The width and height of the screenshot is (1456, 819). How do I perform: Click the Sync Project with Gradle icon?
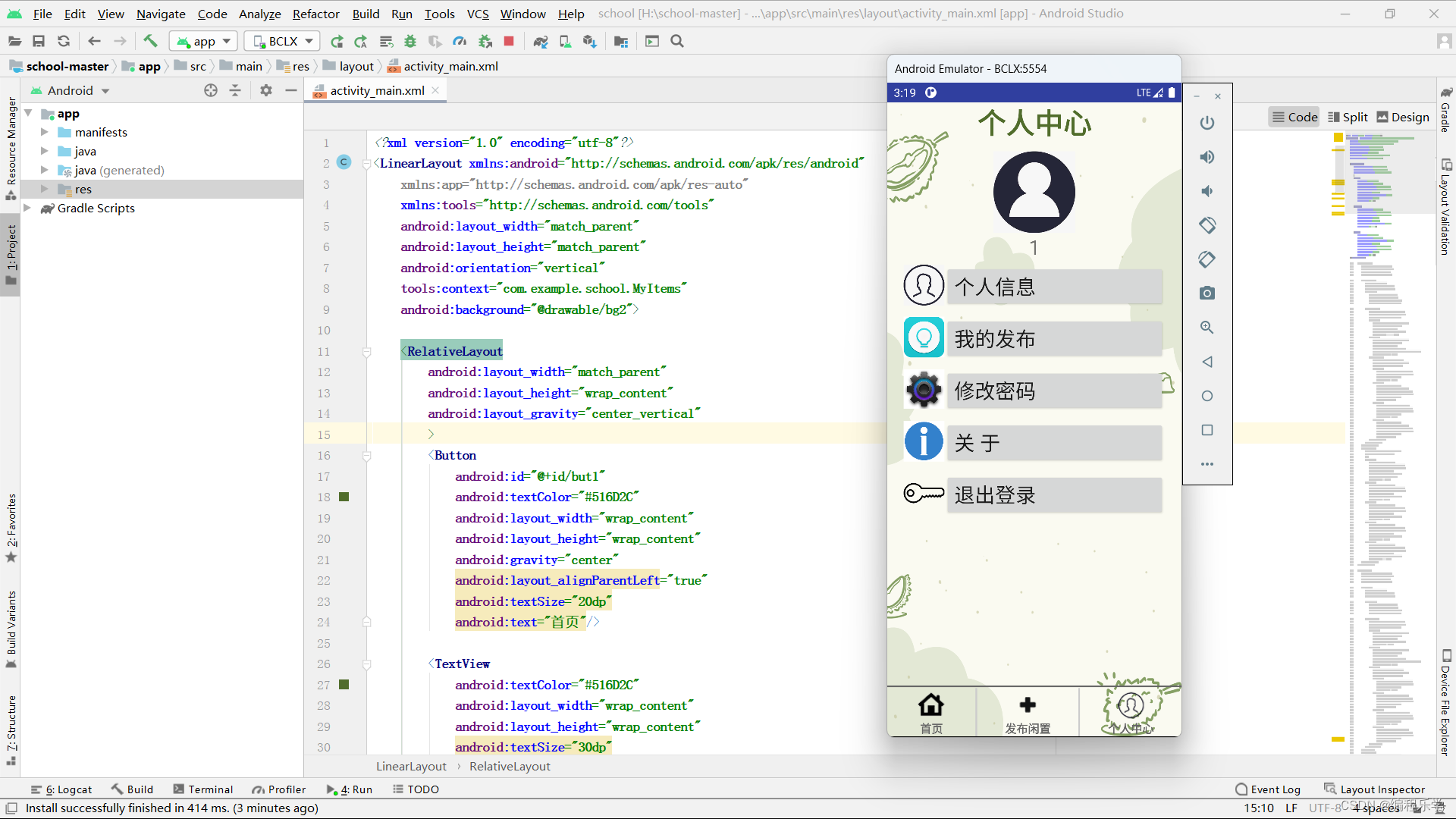coord(540,41)
